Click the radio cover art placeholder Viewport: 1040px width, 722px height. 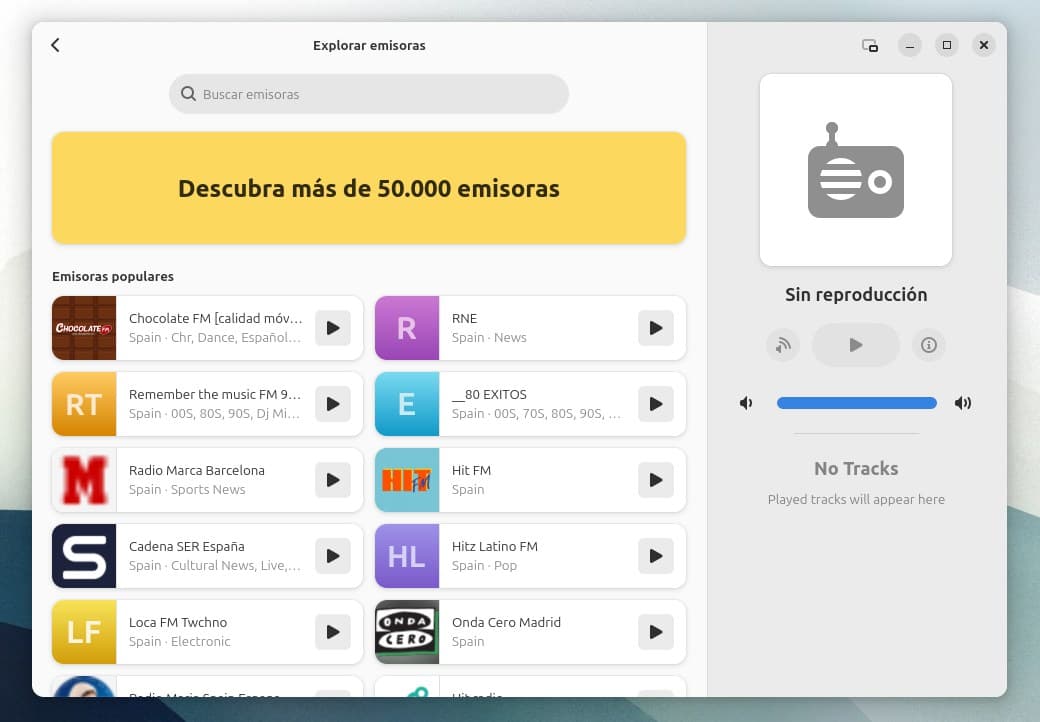click(x=856, y=170)
